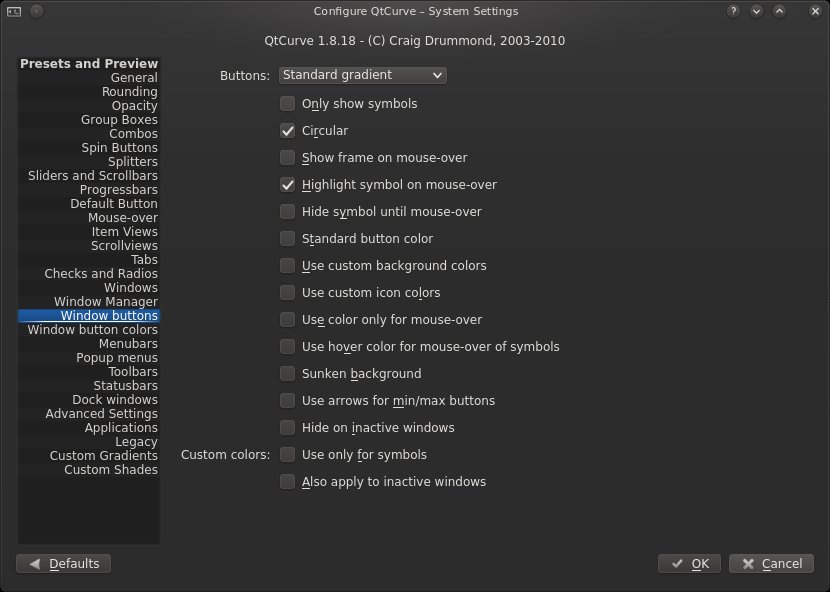Enable Sunken background option
Screen dimensions: 830x592
[287, 374]
